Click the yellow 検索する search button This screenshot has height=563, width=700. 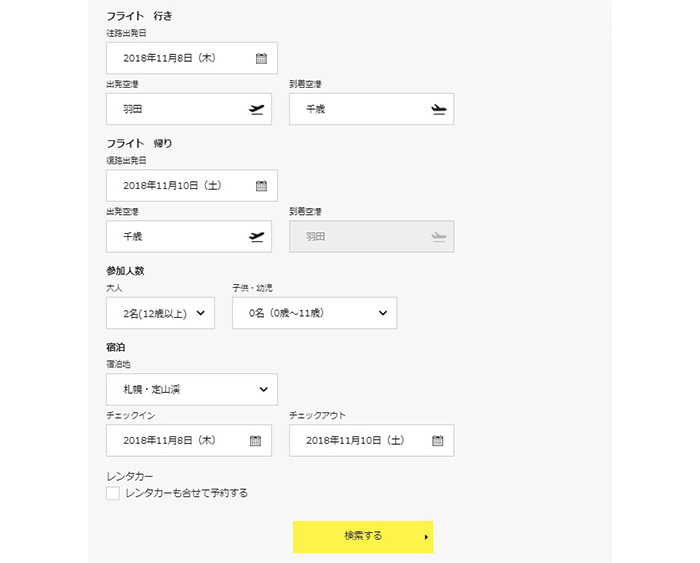[363, 537]
